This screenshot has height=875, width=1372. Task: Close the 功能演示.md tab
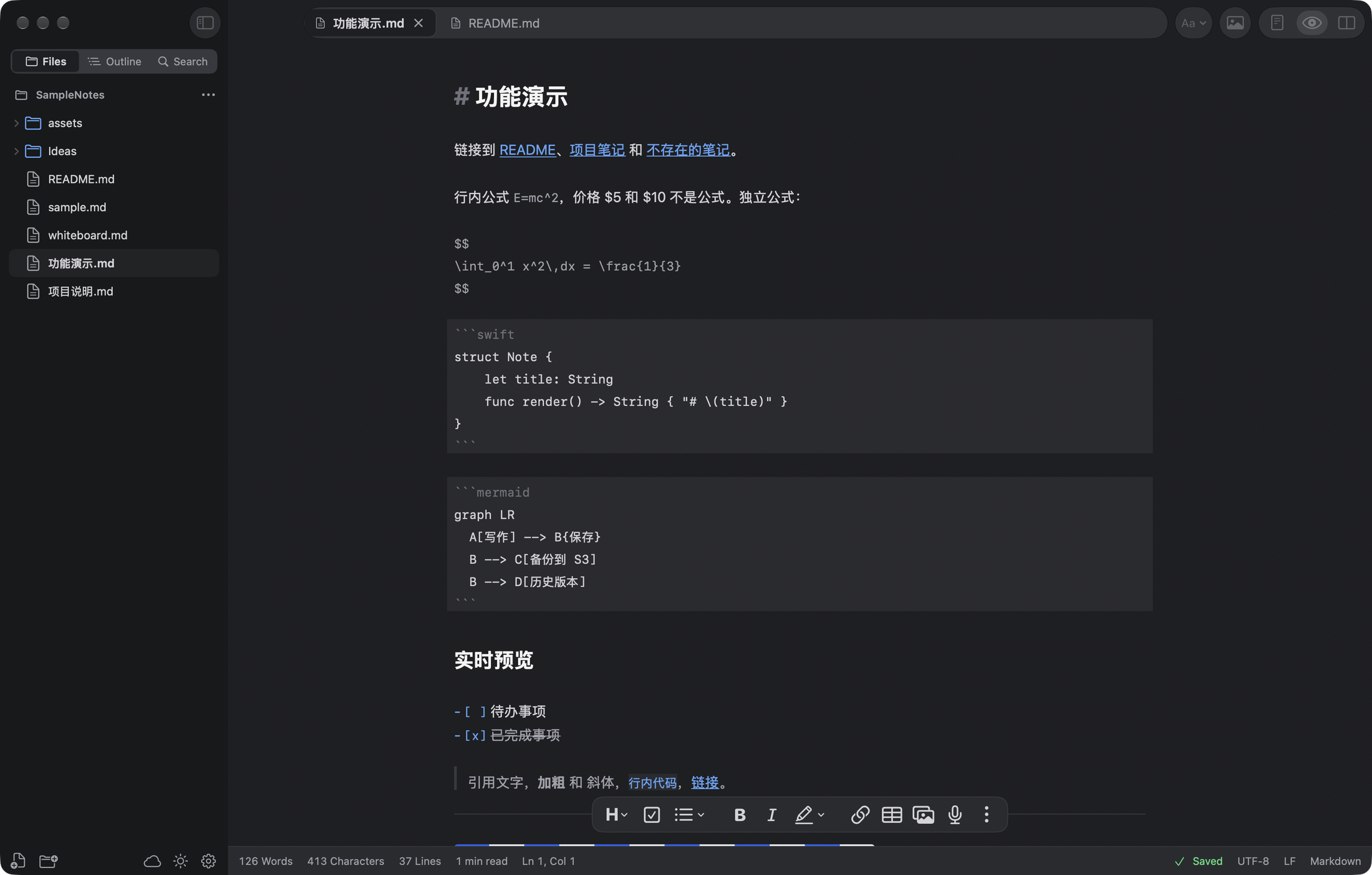tap(418, 23)
